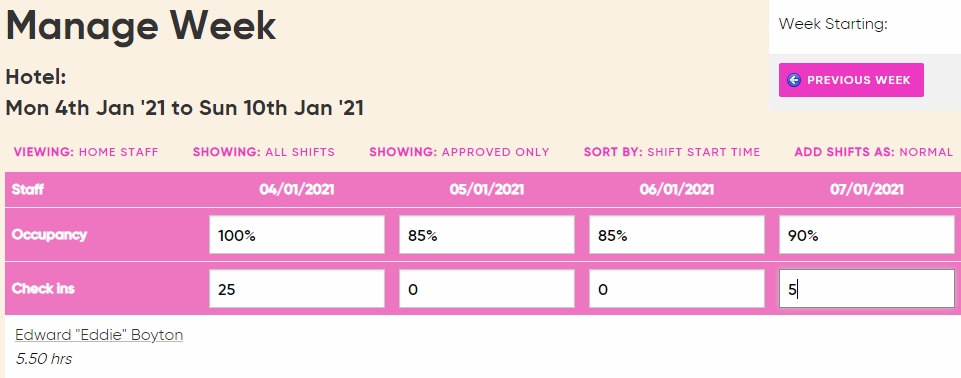
Task: Change the Showing: All Shifts filter
Action: pos(264,152)
